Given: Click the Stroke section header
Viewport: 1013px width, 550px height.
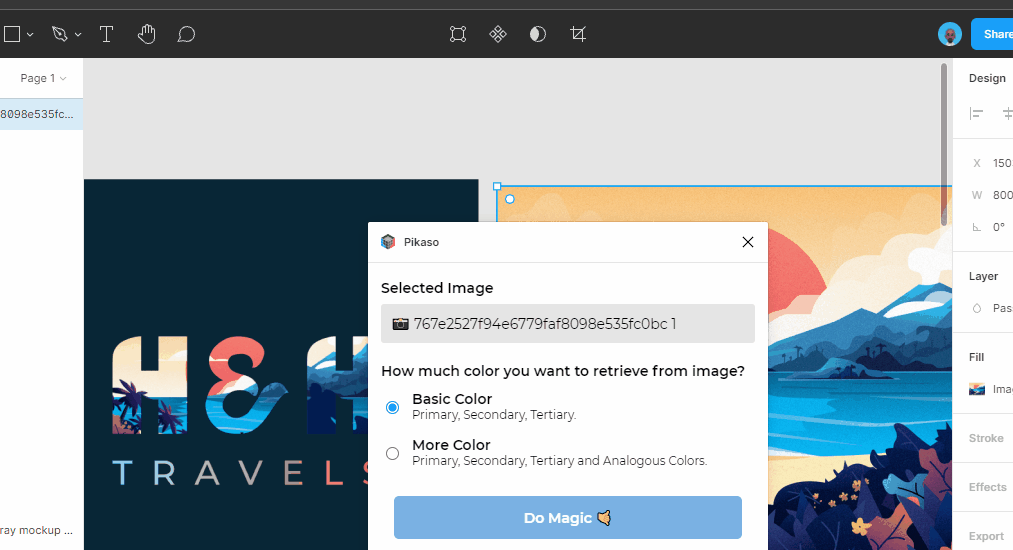Looking at the screenshot, I should (986, 438).
